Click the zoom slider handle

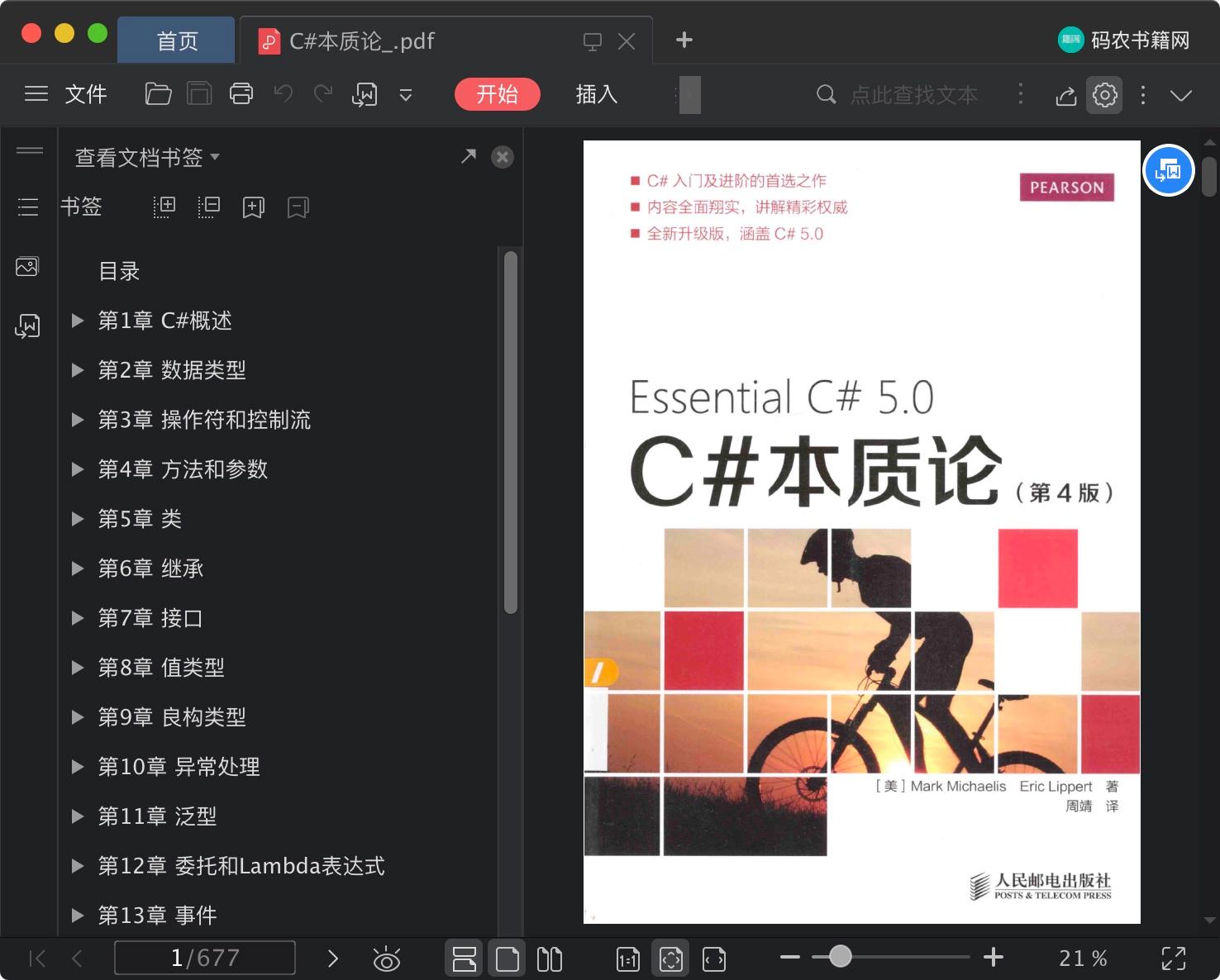coord(841,957)
